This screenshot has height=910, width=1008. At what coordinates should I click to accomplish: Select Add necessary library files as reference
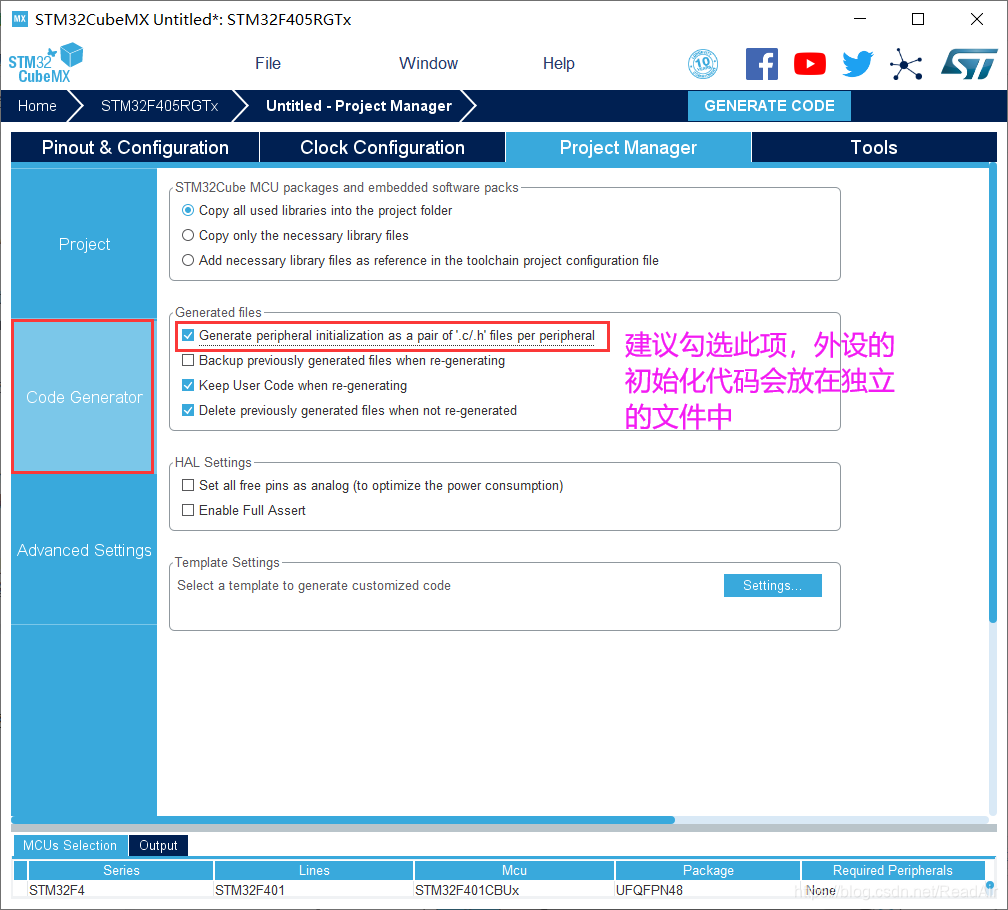[x=188, y=260]
